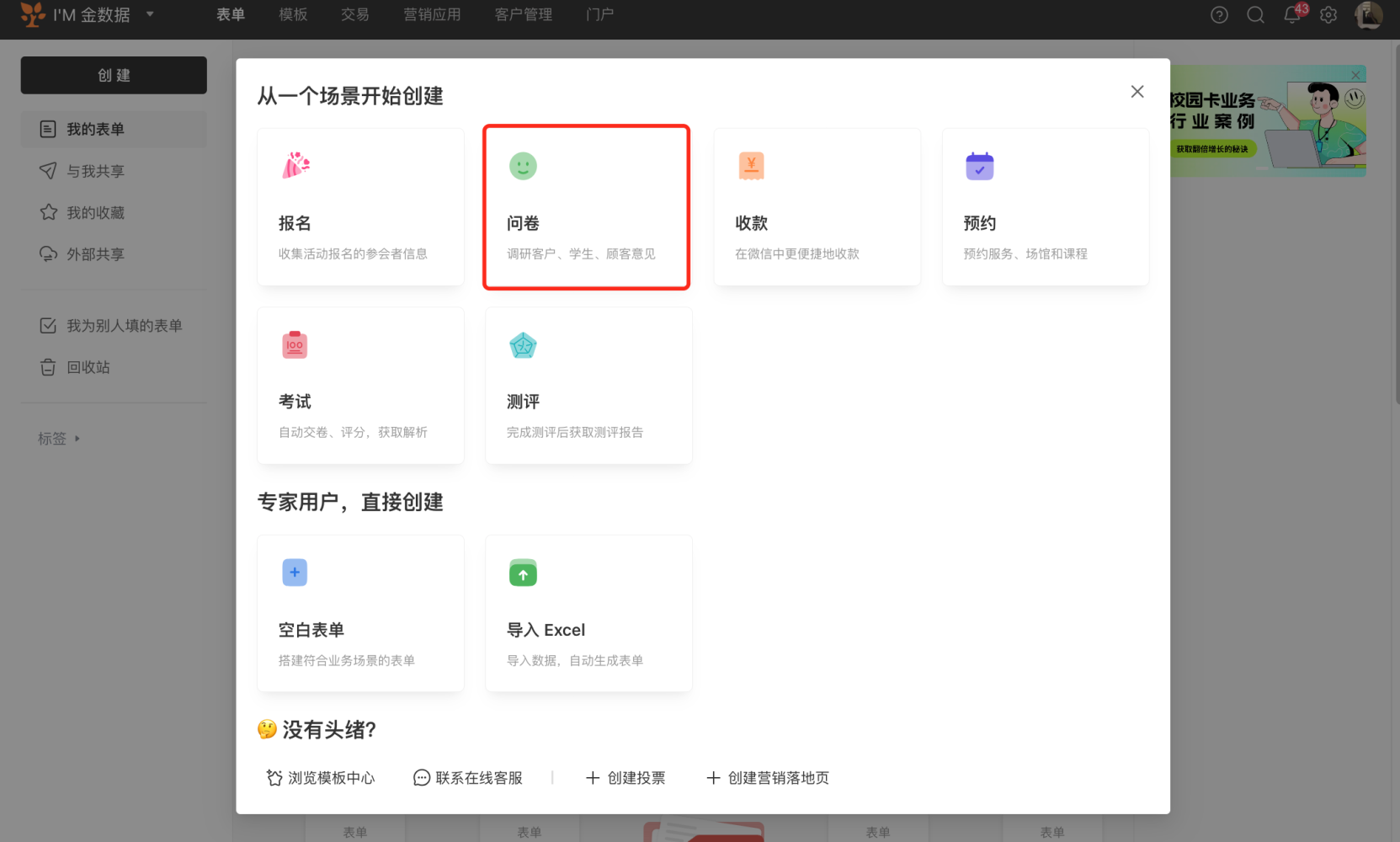Close the scenario creation dialog
The width and height of the screenshot is (1400, 842).
1137,92
